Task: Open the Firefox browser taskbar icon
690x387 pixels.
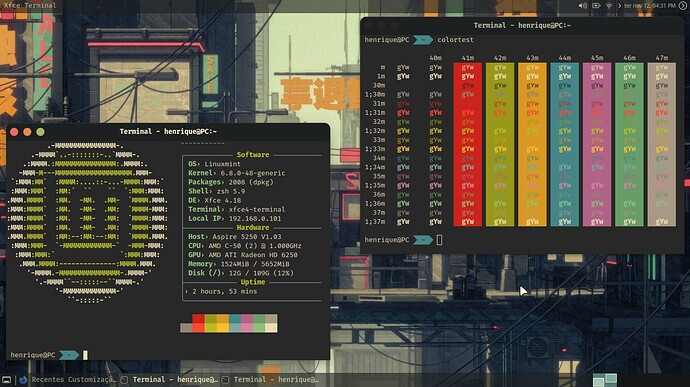Action: pyautogui.click(x=23, y=380)
